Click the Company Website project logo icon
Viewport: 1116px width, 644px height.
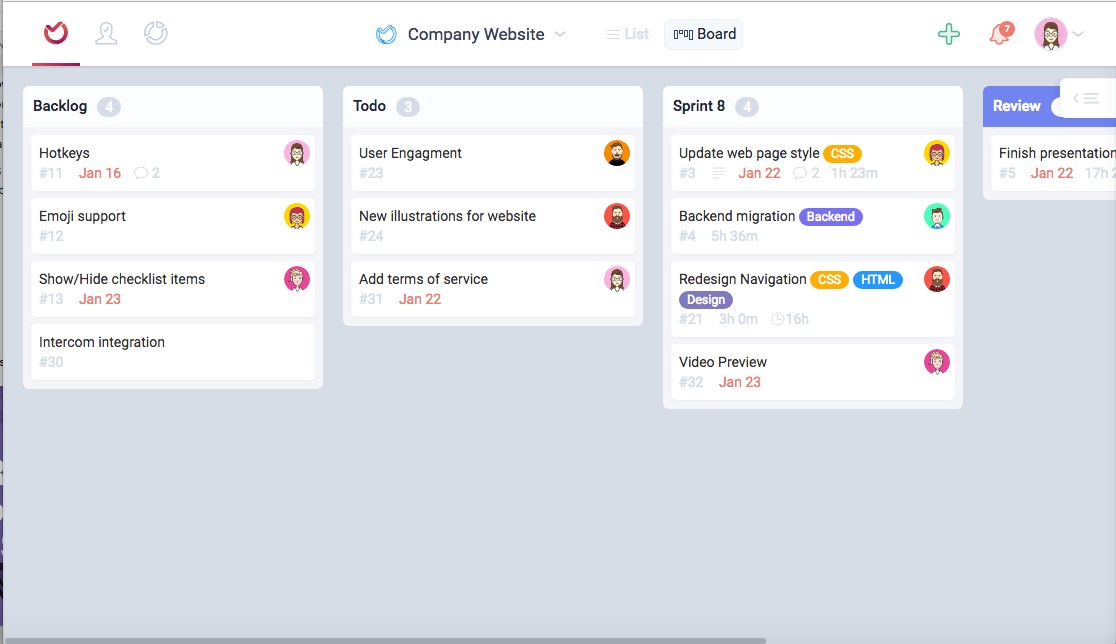click(386, 34)
